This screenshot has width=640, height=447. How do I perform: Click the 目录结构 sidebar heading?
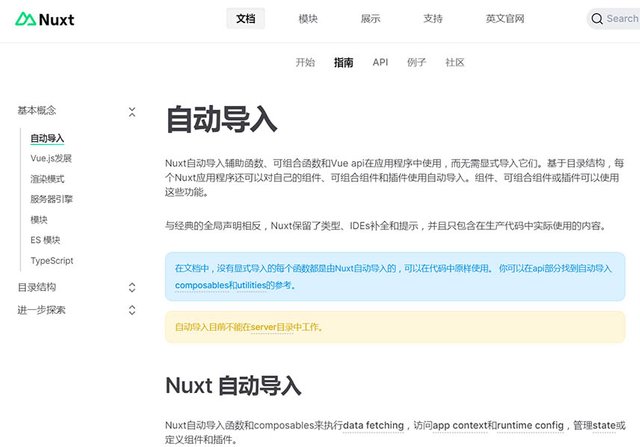tap(37, 287)
